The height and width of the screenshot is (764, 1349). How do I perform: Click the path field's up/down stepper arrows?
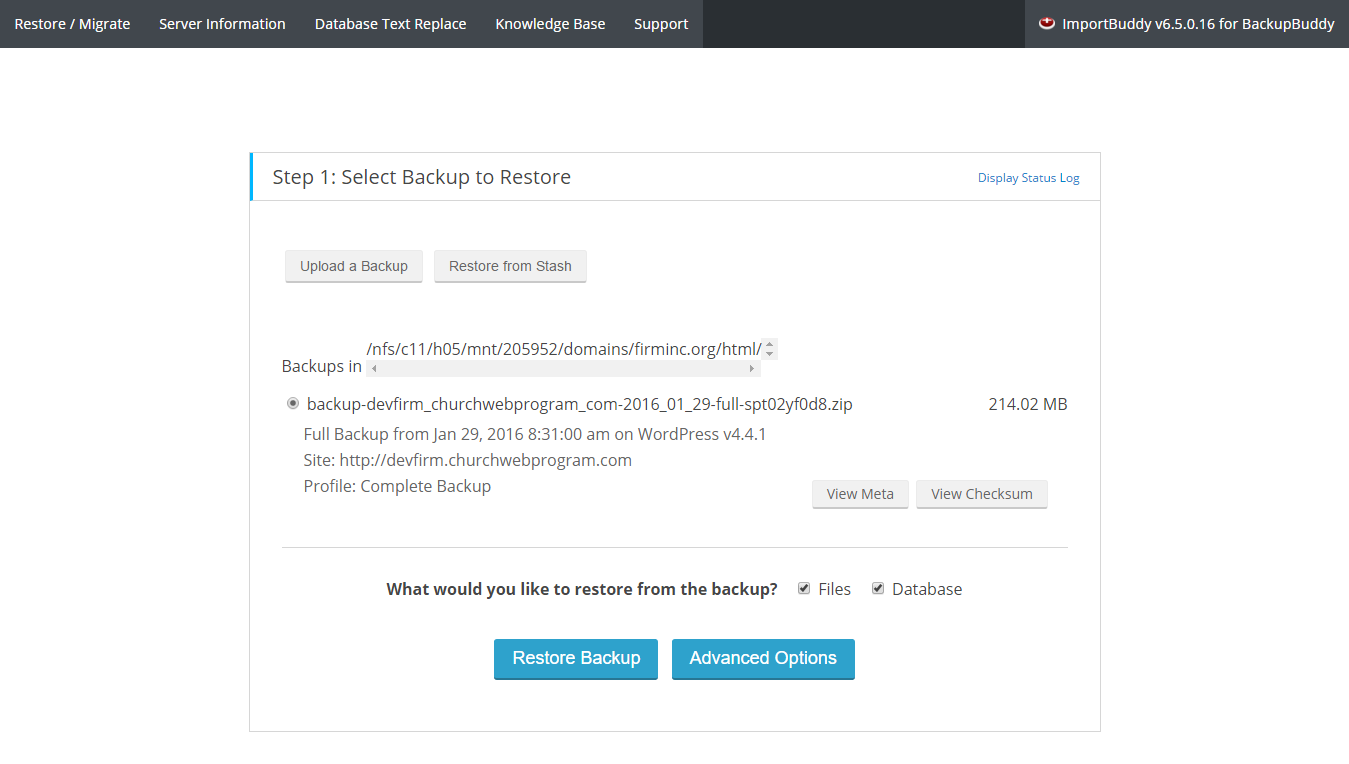tap(770, 349)
